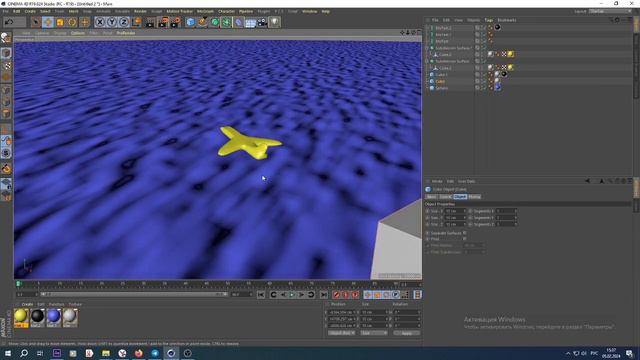
Task: Select blue material swatch
Action: point(54,318)
